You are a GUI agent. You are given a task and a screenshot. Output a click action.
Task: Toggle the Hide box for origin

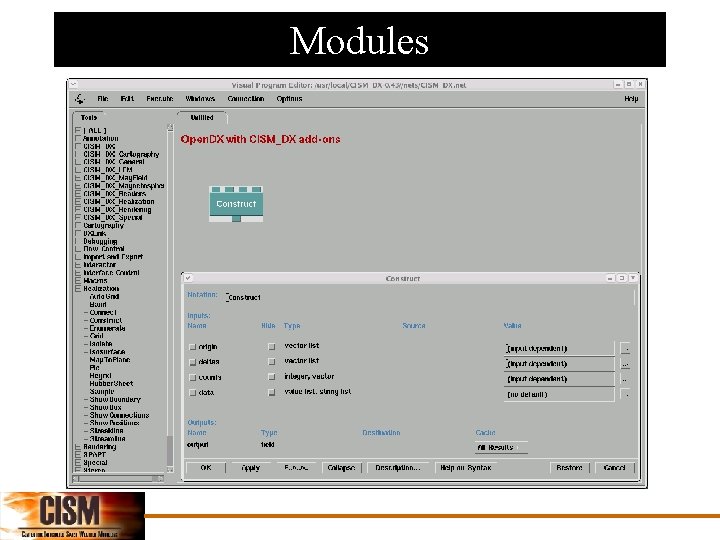point(271,347)
